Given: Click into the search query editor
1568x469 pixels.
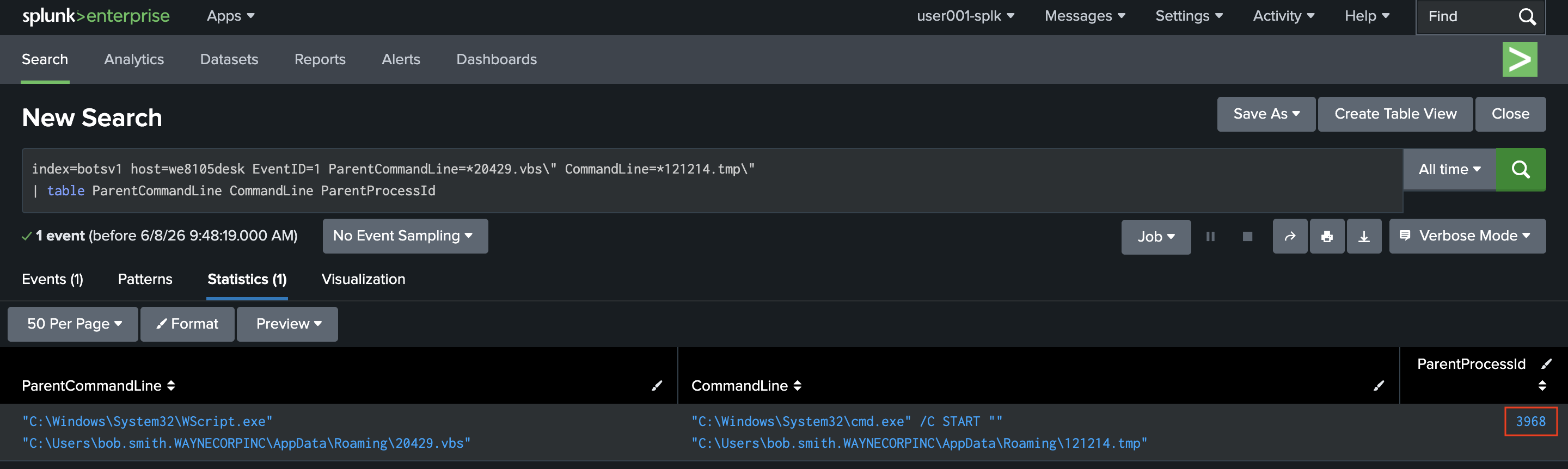Looking at the screenshot, I should click(712, 180).
